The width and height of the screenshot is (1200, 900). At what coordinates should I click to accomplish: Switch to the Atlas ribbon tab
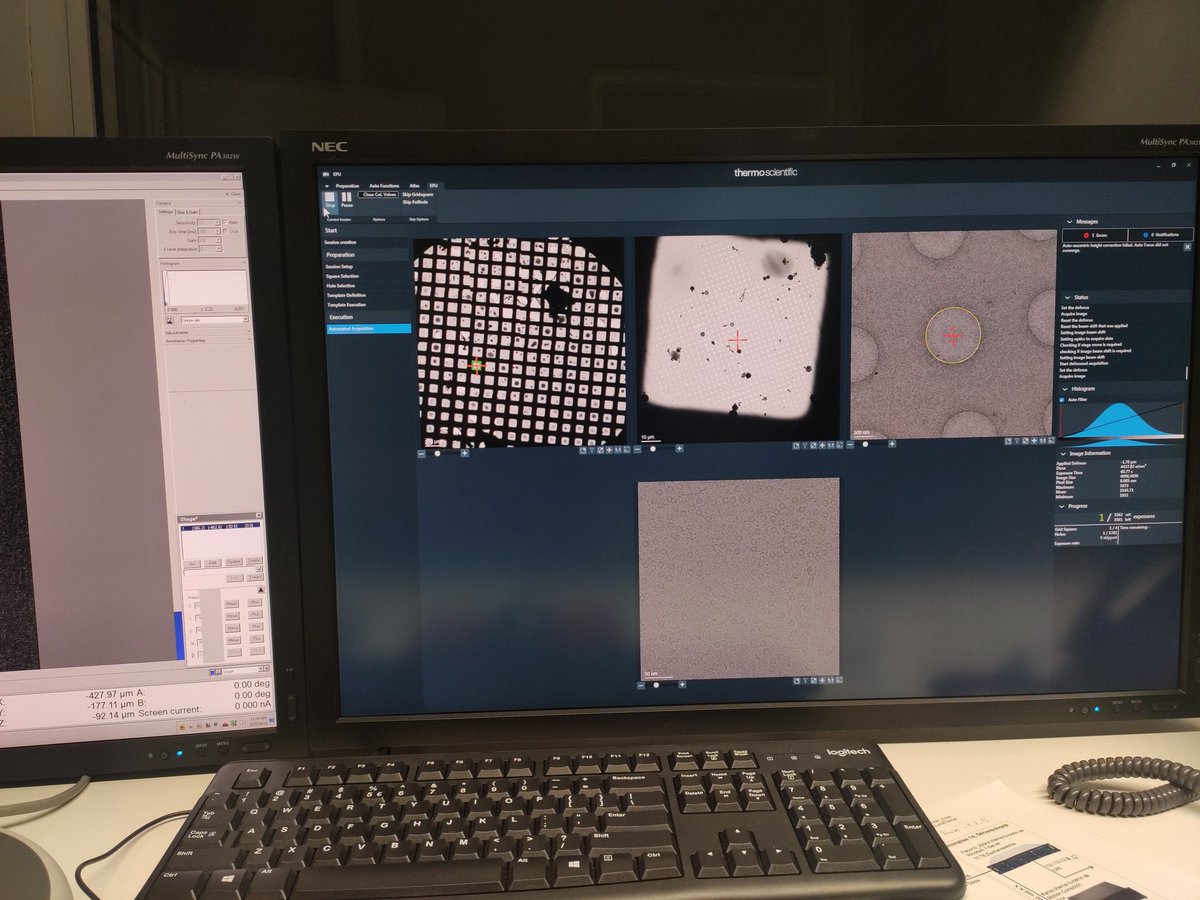click(414, 185)
